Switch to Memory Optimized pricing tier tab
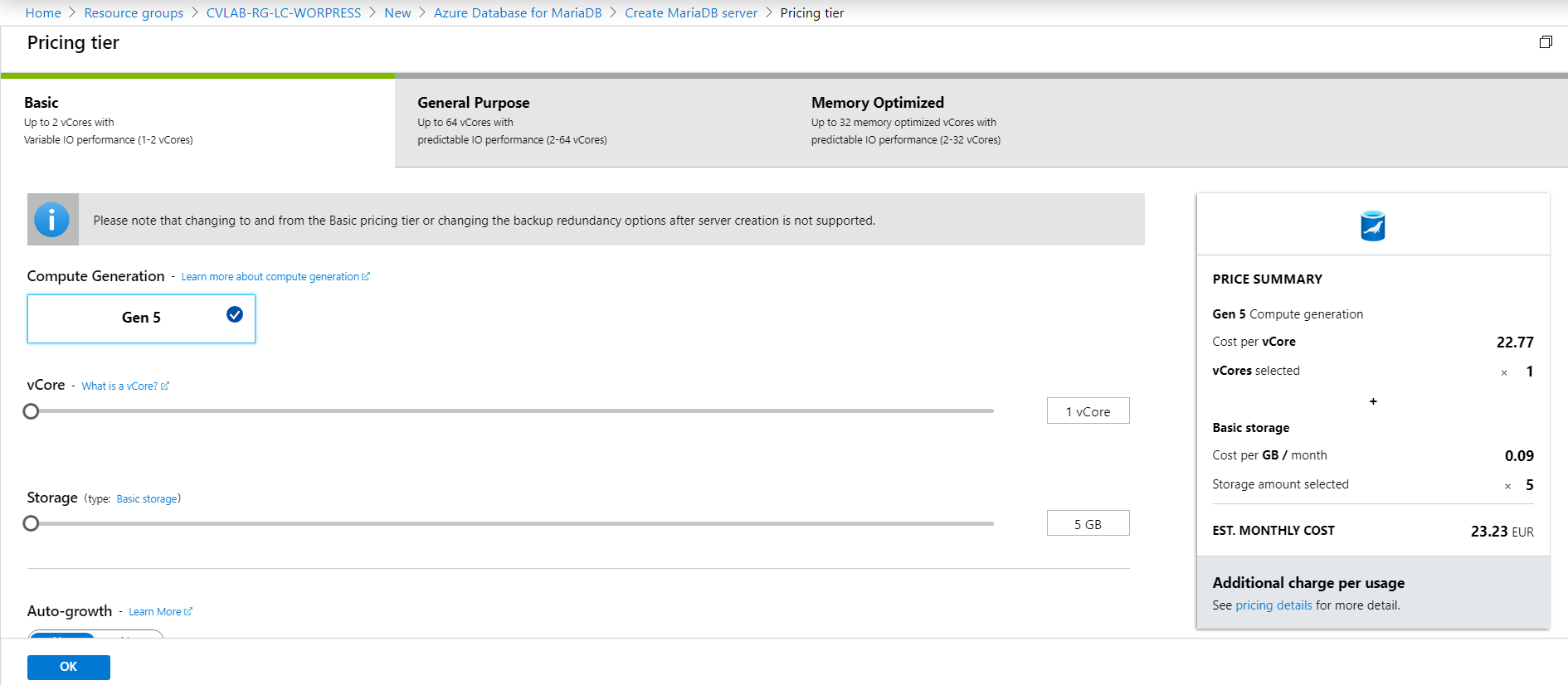The width and height of the screenshot is (1568, 685). click(x=986, y=121)
